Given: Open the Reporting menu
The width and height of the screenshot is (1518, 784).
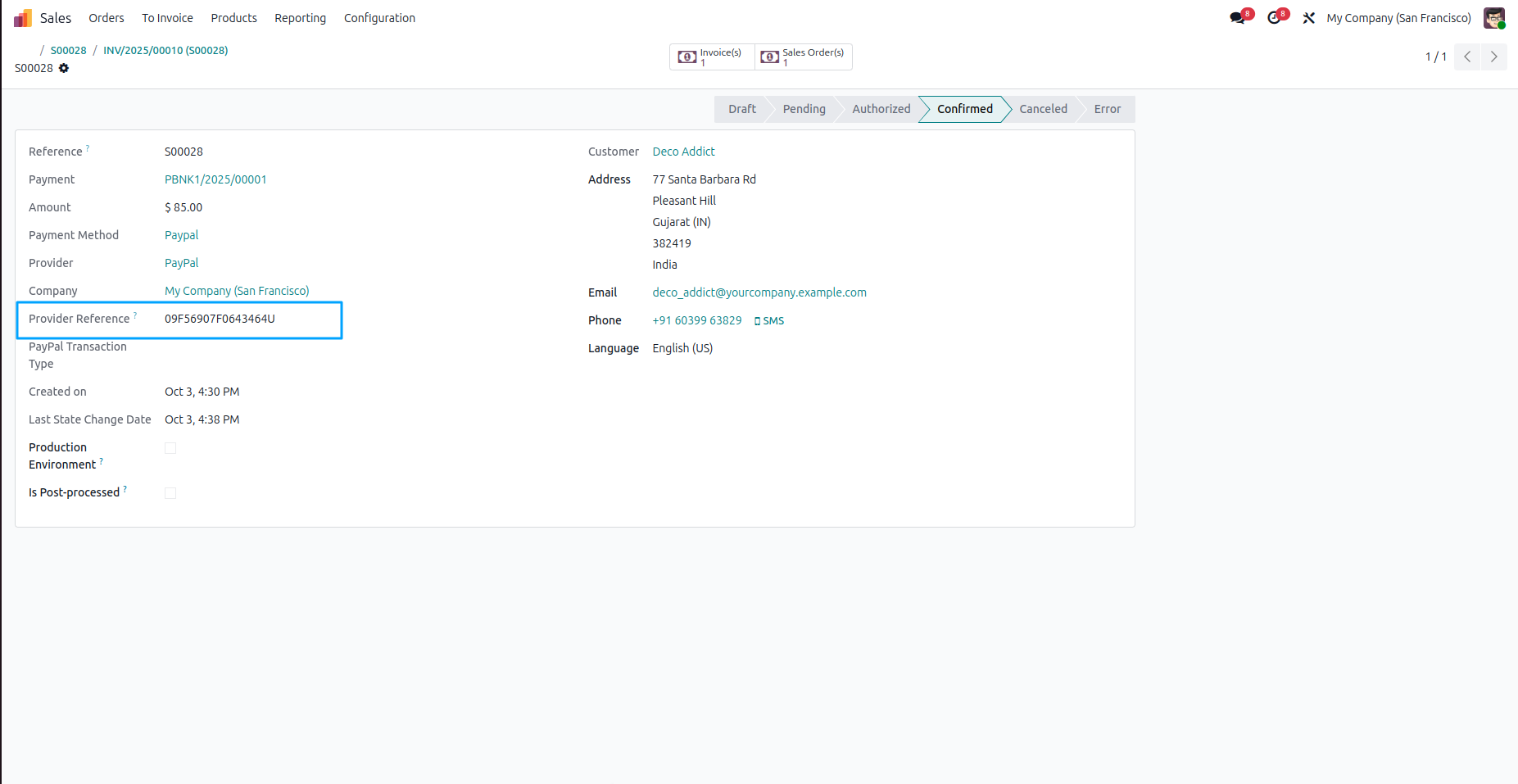Looking at the screenshot, I should [300, 18].
